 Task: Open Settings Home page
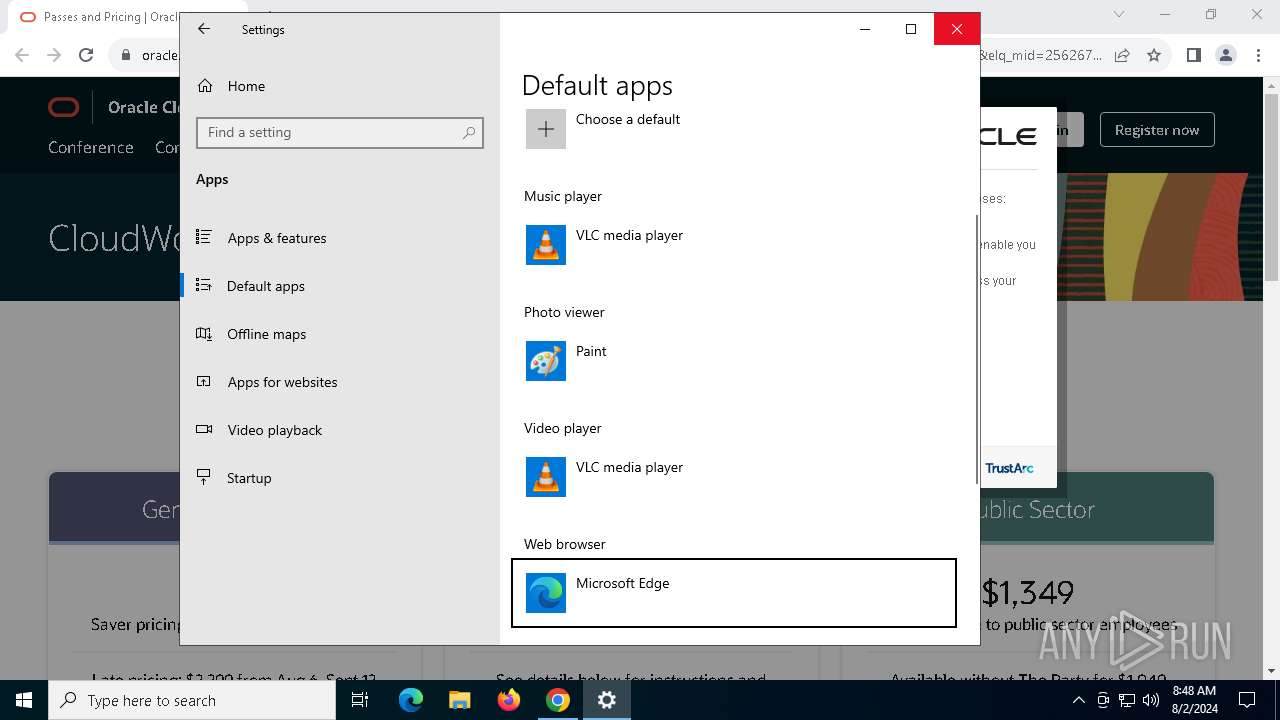[x=339, y=86]
